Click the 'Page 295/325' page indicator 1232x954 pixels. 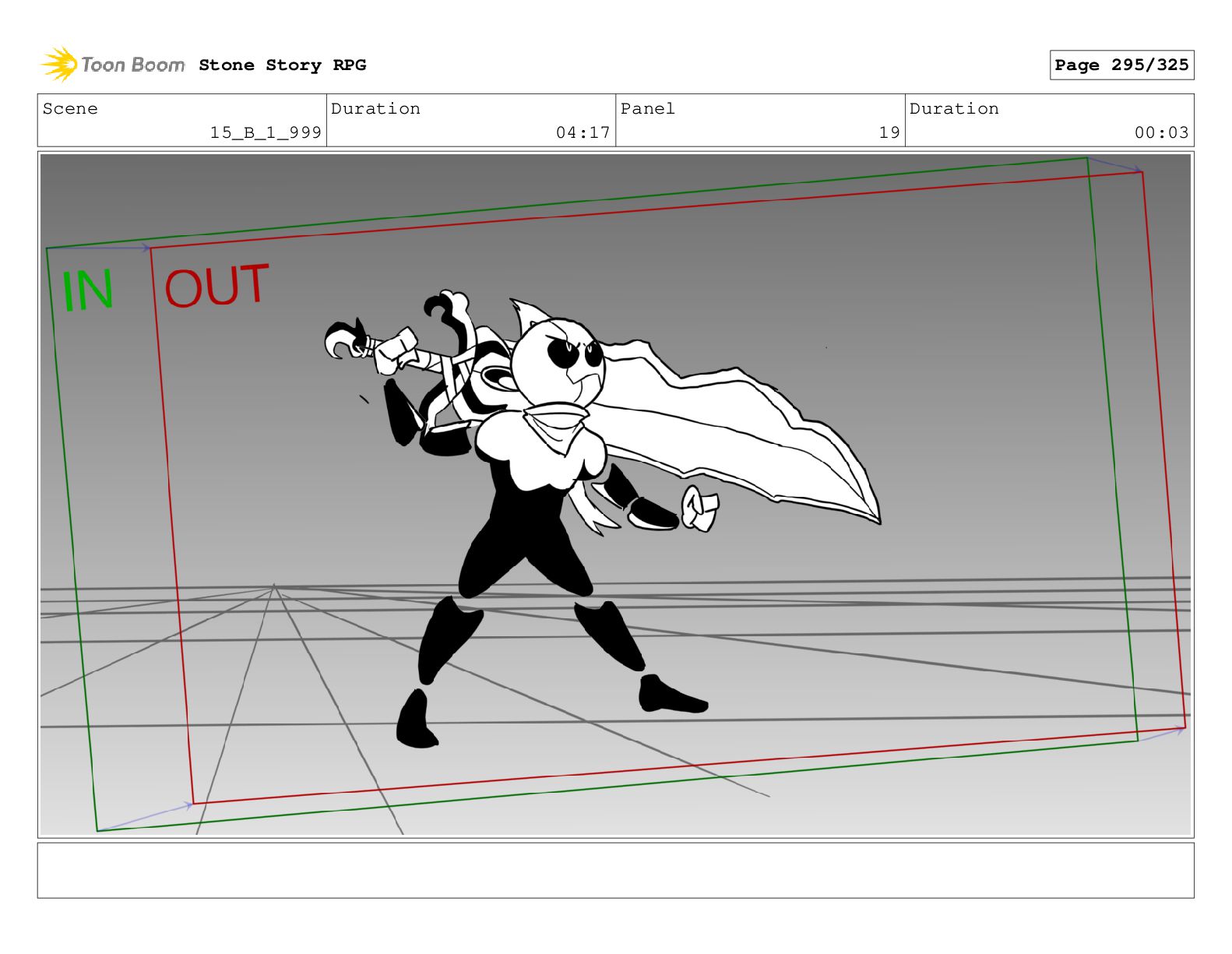[x=1121, y=65]
